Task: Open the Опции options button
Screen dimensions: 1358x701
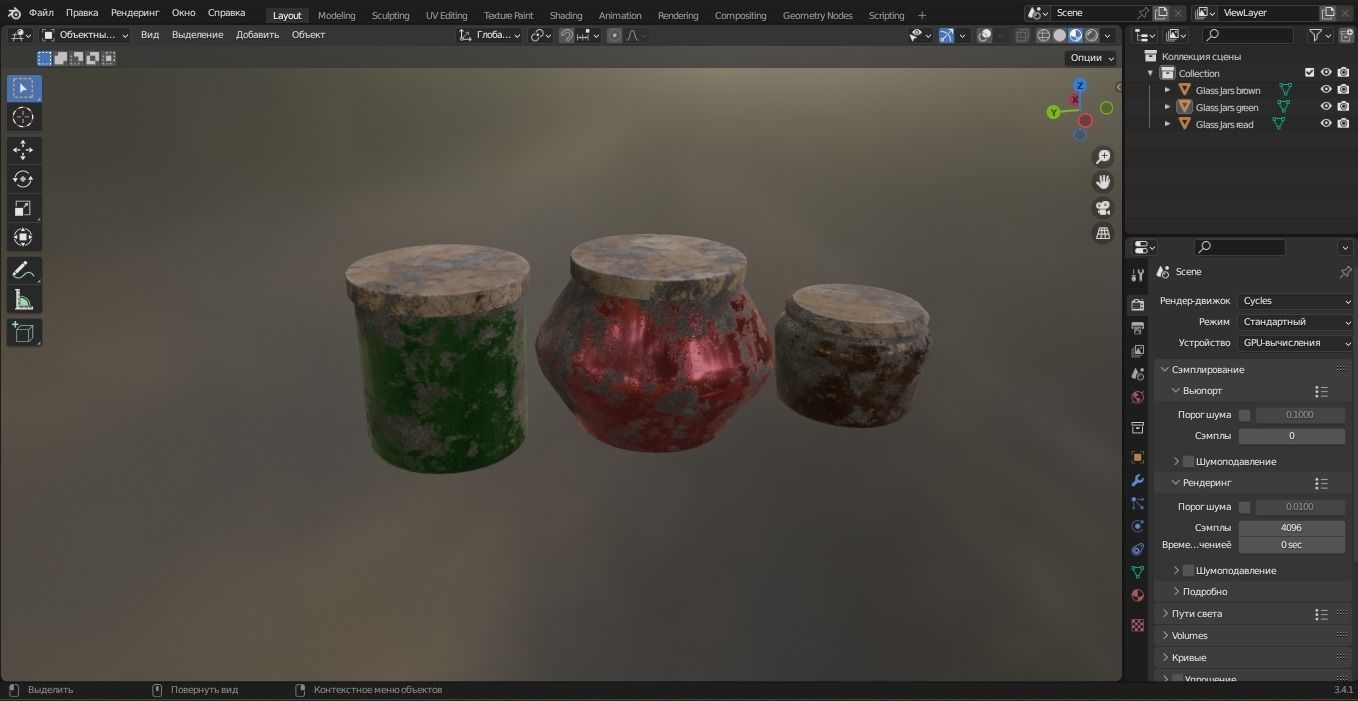Action: click(1091, 58)
